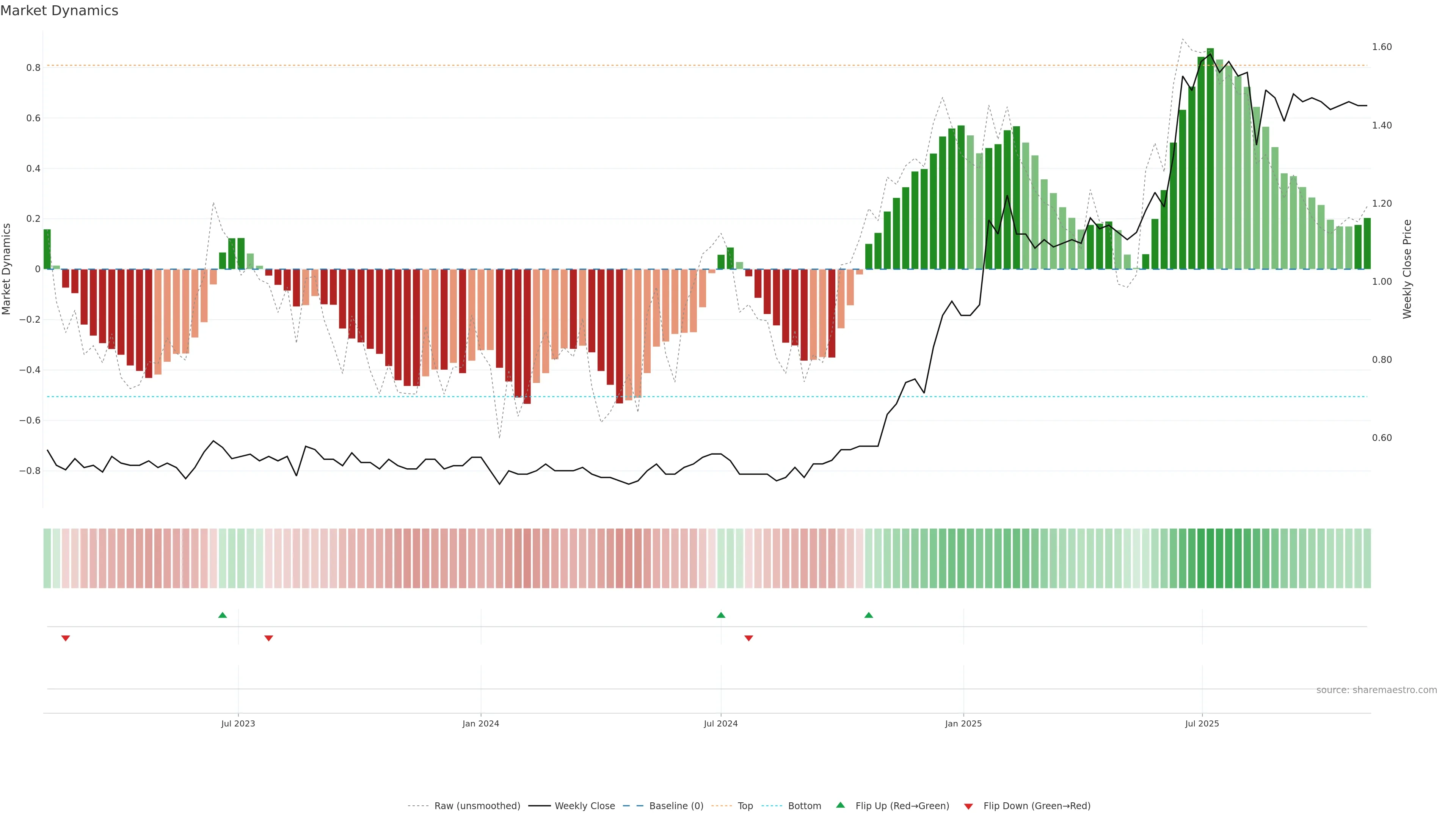Click the first green Flip Up marker near Jul 2023

(222, 615)
